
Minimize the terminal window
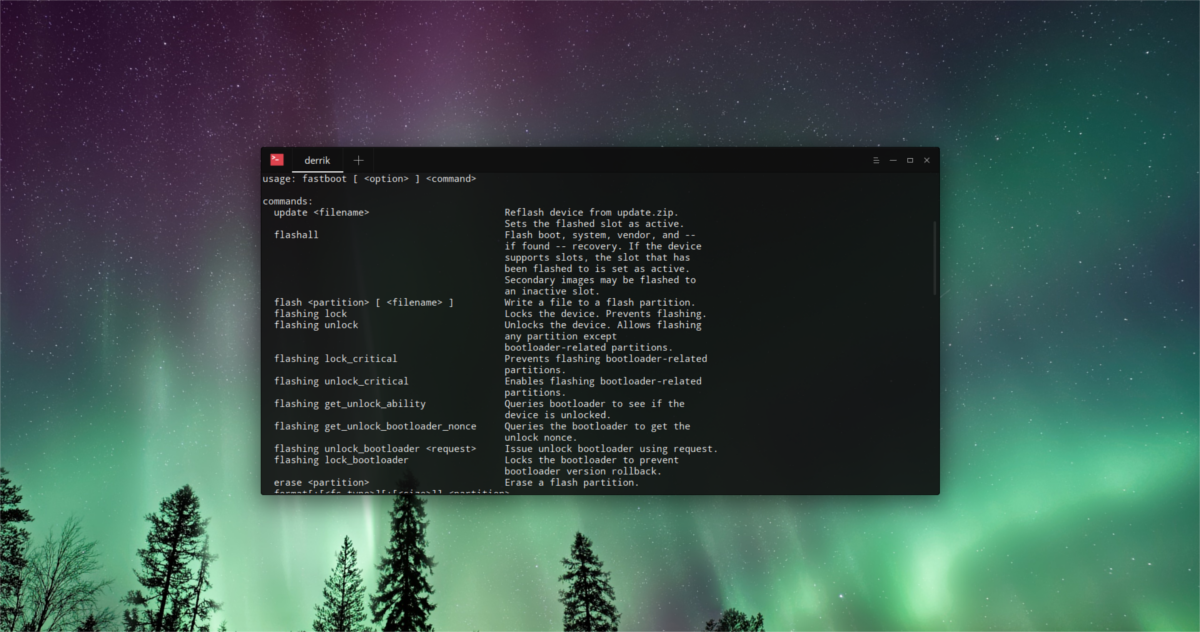[893, 160]
